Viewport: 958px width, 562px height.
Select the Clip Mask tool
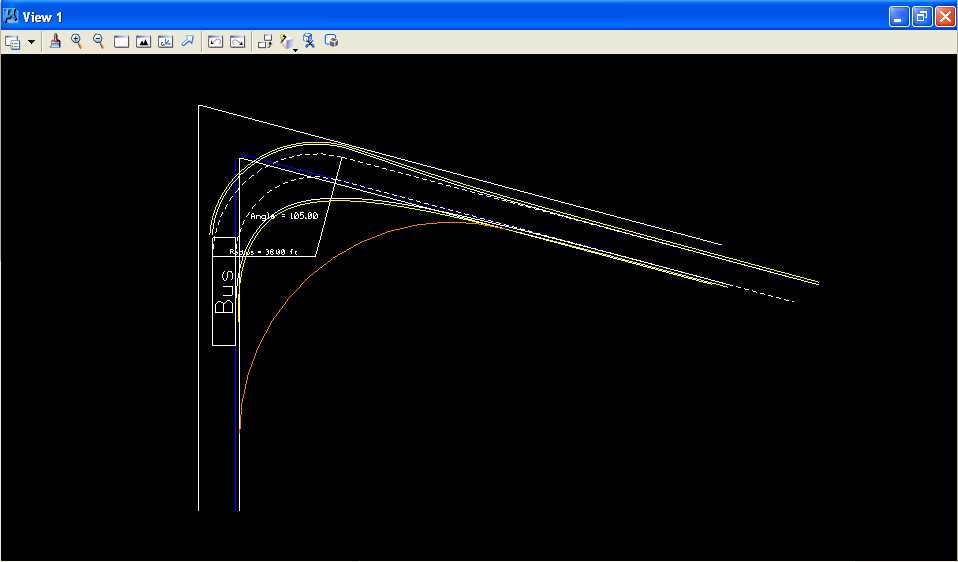pos(332,41)
